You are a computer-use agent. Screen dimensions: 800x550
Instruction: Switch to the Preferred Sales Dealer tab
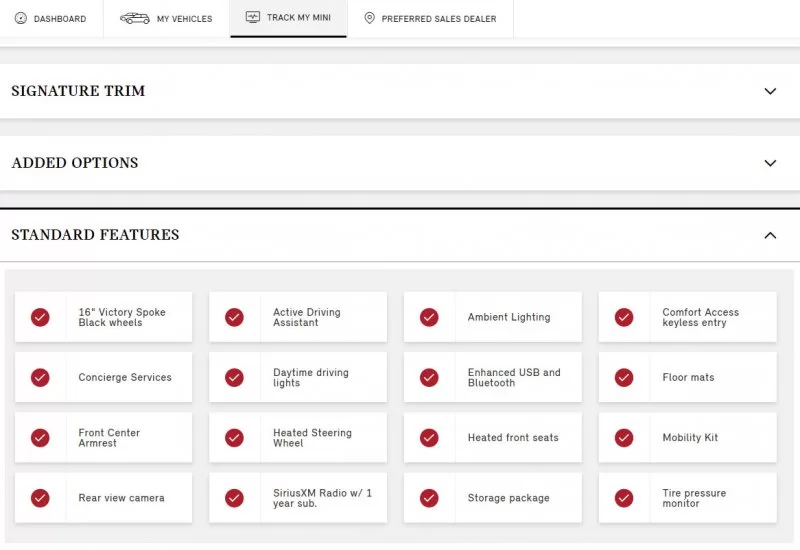point(430,19)
